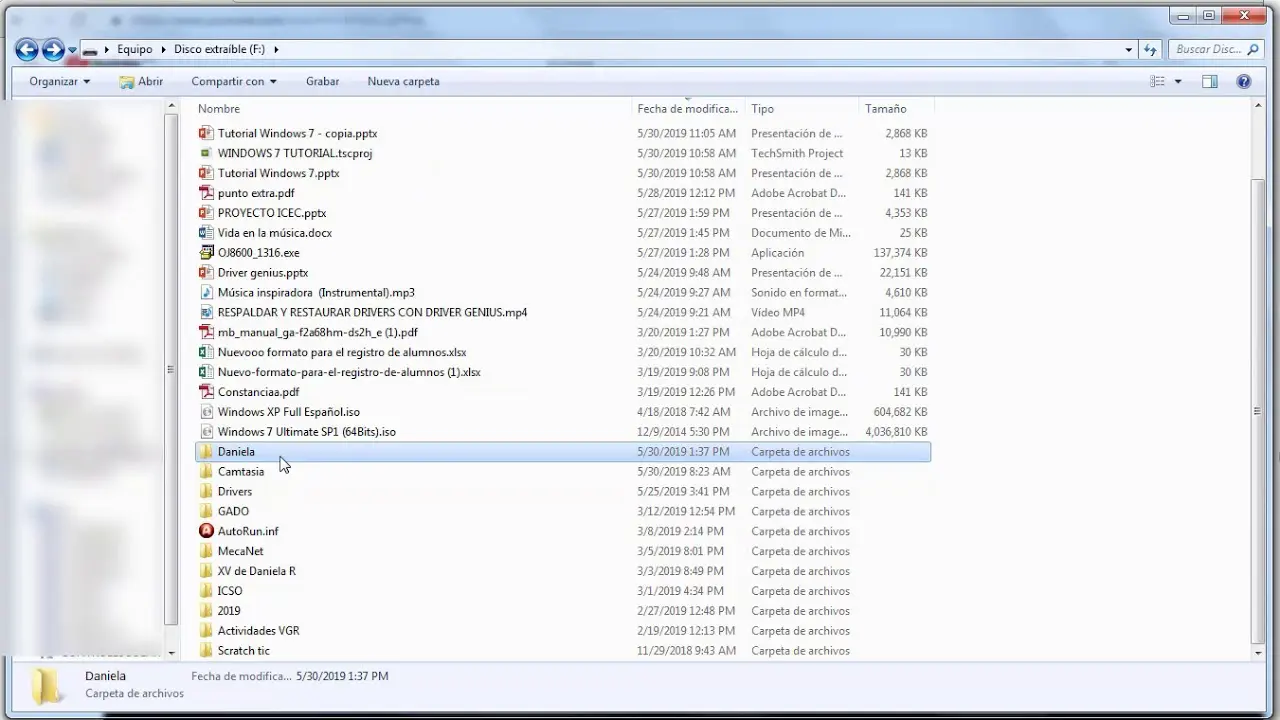This screenshot has width=1280, height=720.
Task: Open address bar previous locations dropdown
Action: [1129, 49]
